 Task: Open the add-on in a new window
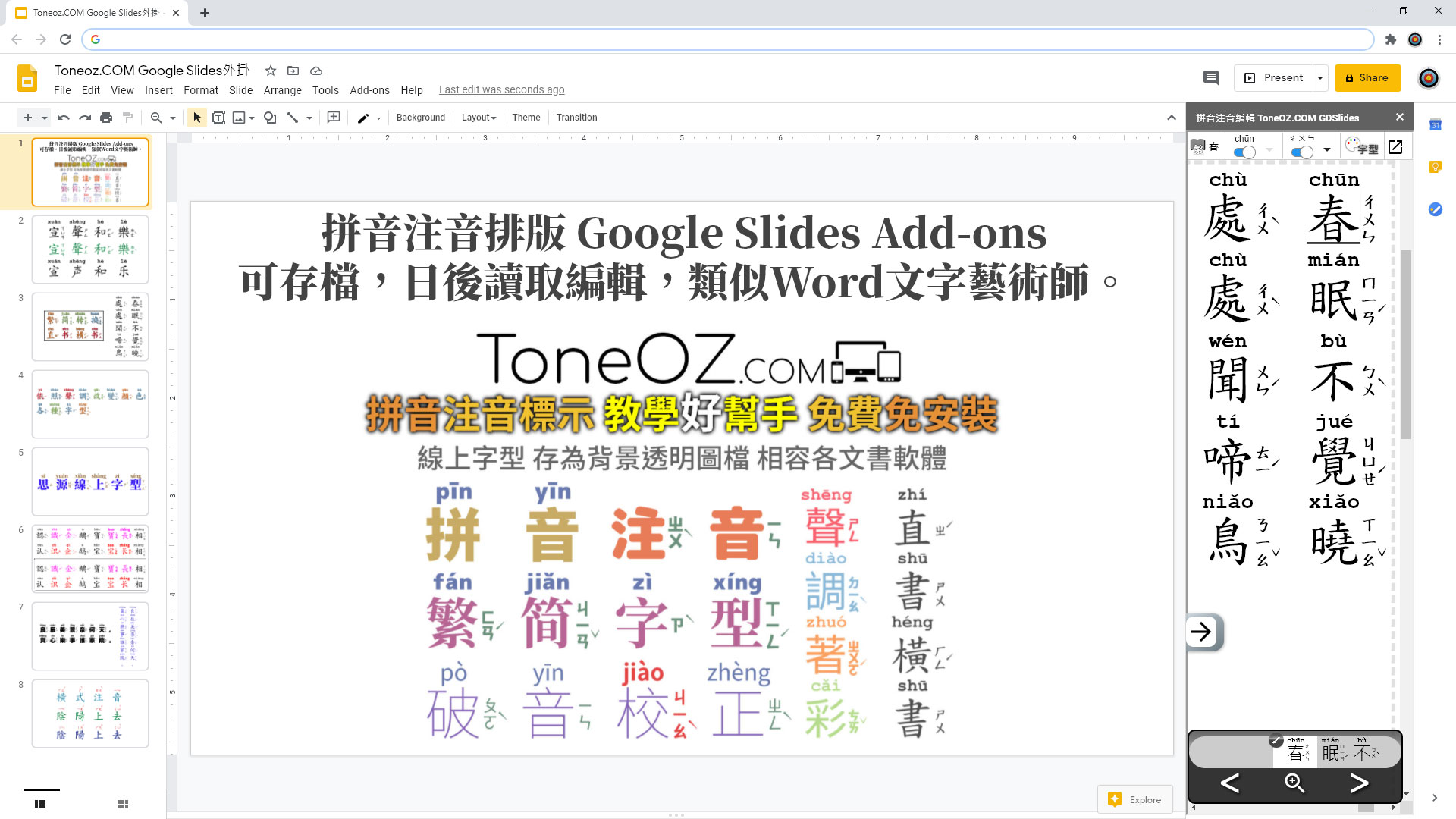tap(1395, 147)
